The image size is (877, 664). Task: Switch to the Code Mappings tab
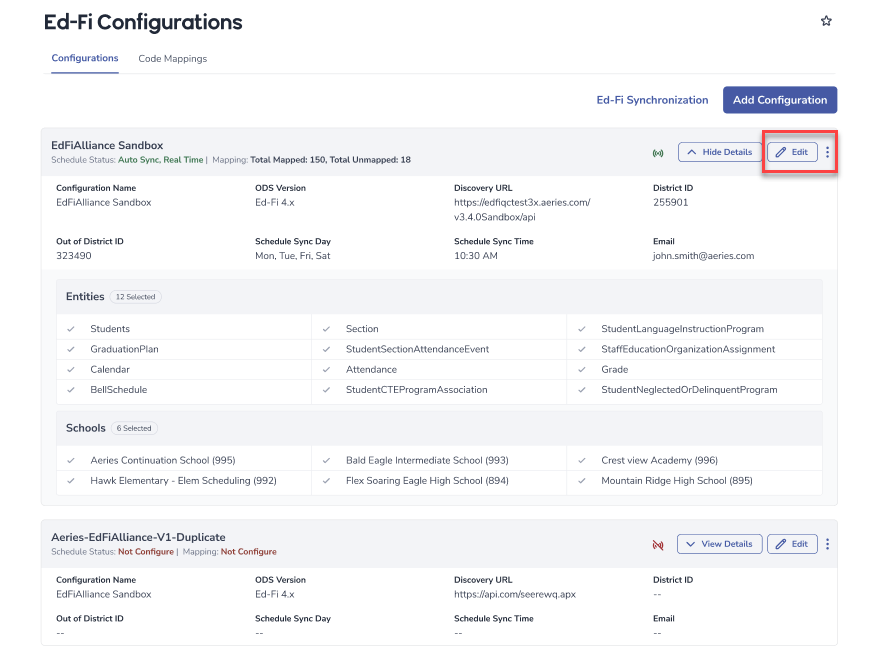pyautogui.click(x=172, y=59)
